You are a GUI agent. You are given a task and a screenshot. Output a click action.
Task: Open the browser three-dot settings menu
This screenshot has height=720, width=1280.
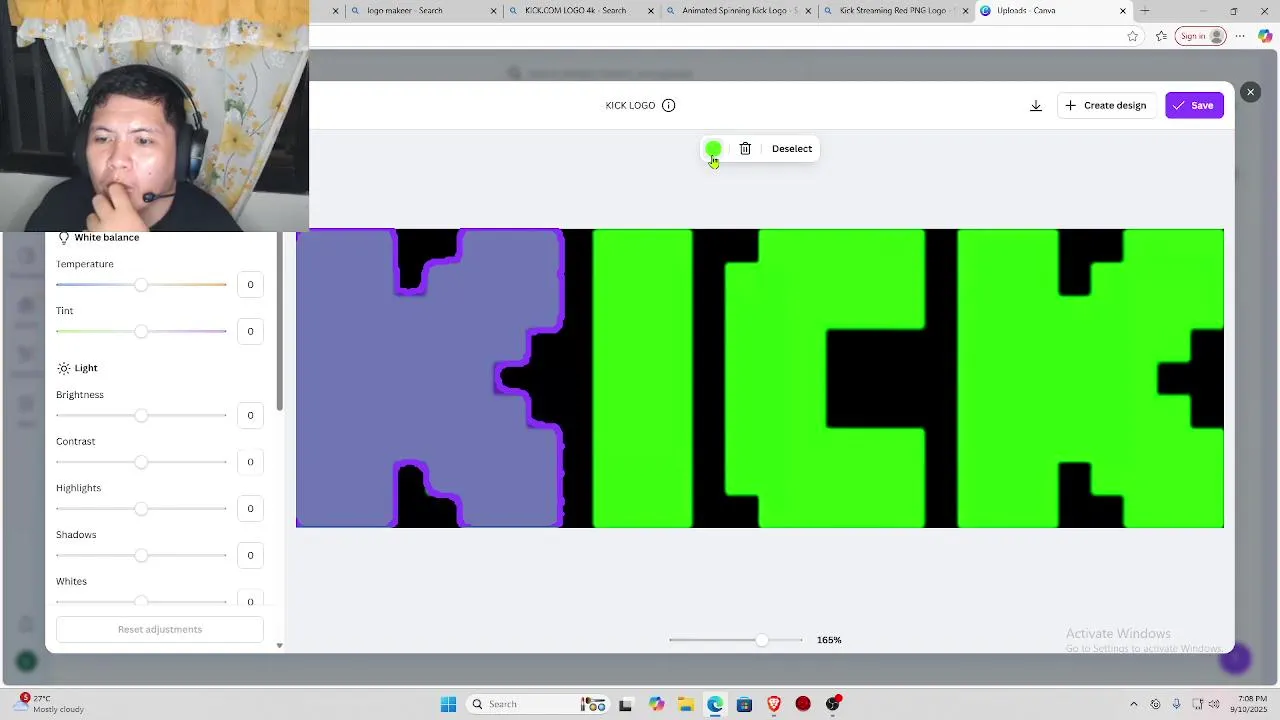(1240, 36)
